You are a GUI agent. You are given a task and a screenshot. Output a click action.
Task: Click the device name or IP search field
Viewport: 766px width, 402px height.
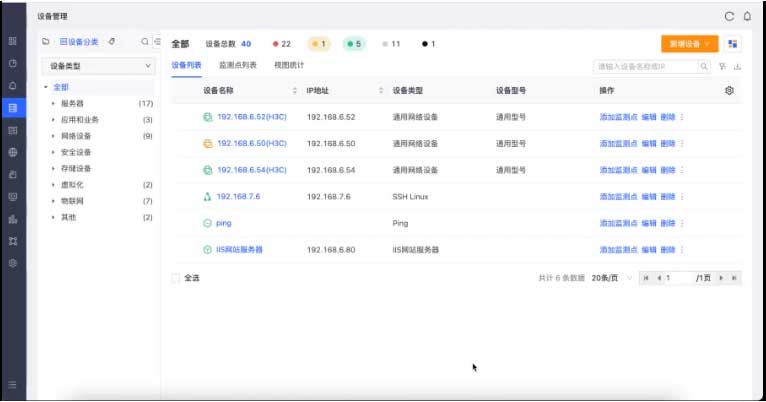646,66
